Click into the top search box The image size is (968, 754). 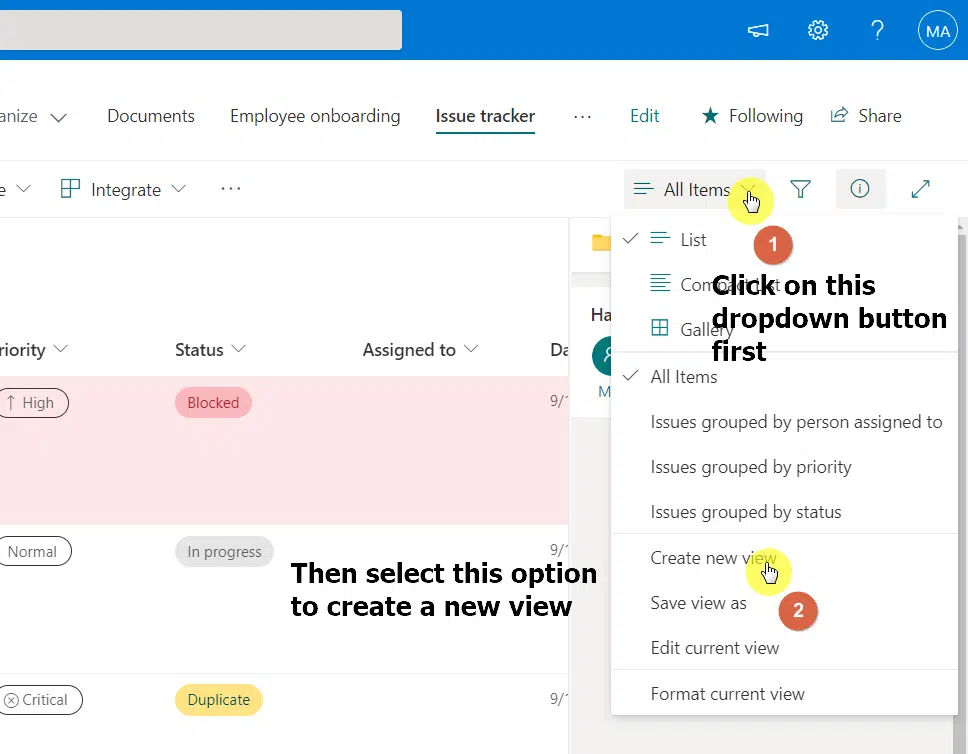point(201,30)
